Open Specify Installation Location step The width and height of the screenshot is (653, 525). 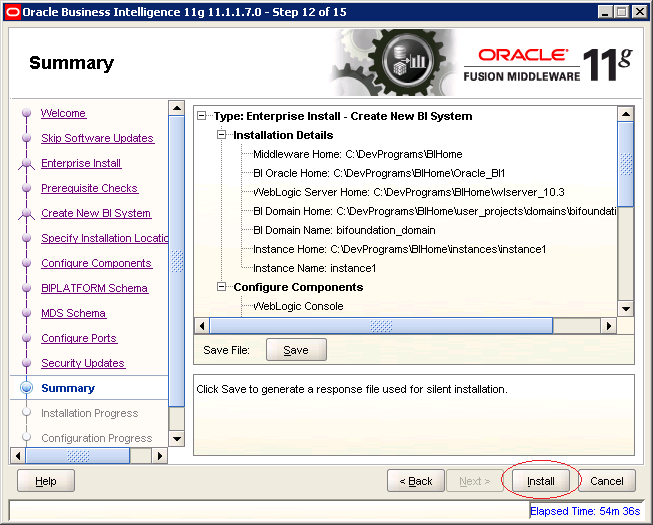(x=105, y=238)
